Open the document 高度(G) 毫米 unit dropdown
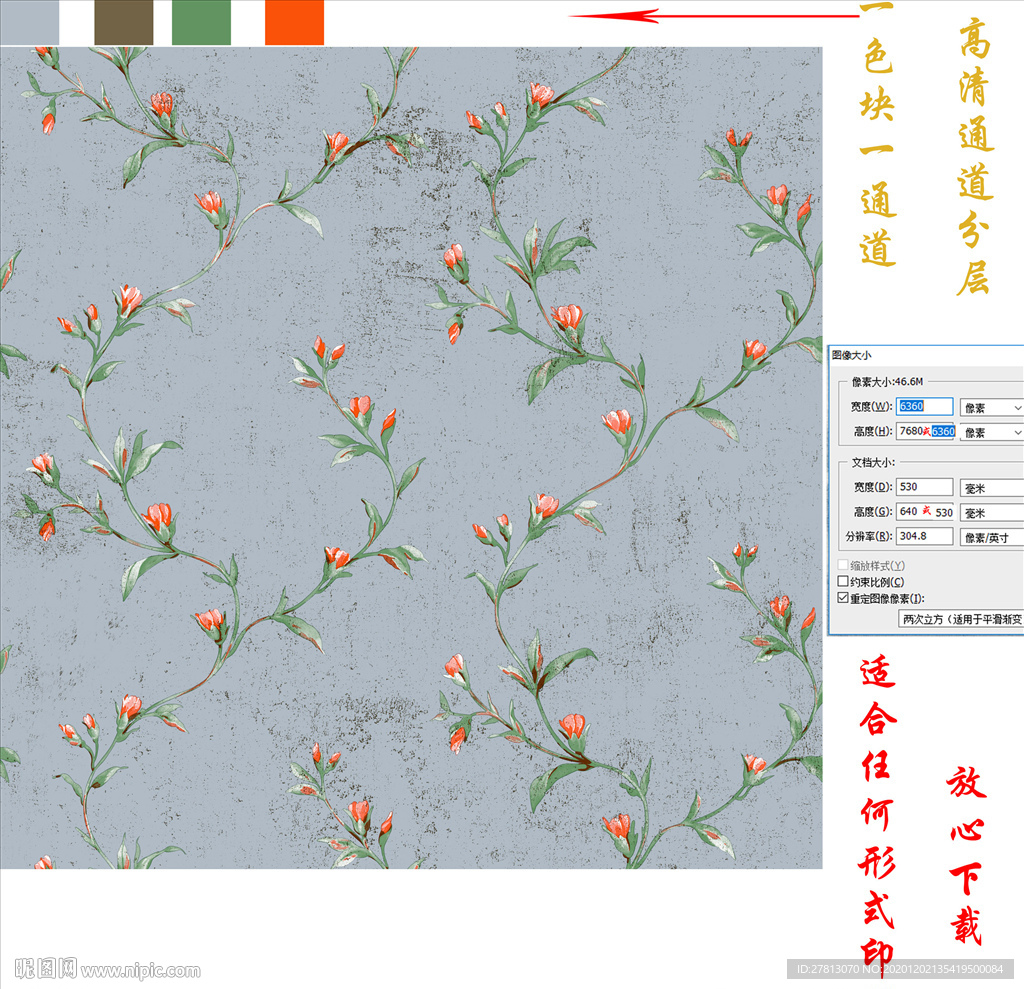 tap(991, 512)
